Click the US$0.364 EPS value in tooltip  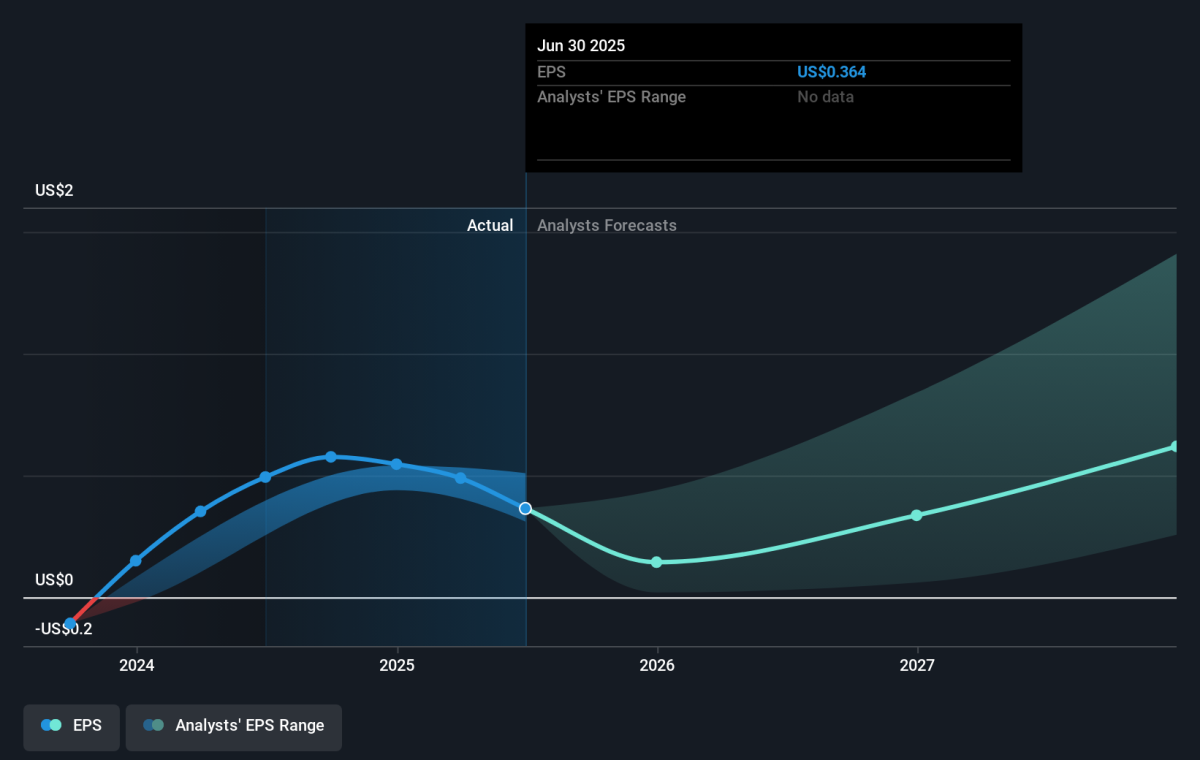[831, 72]
